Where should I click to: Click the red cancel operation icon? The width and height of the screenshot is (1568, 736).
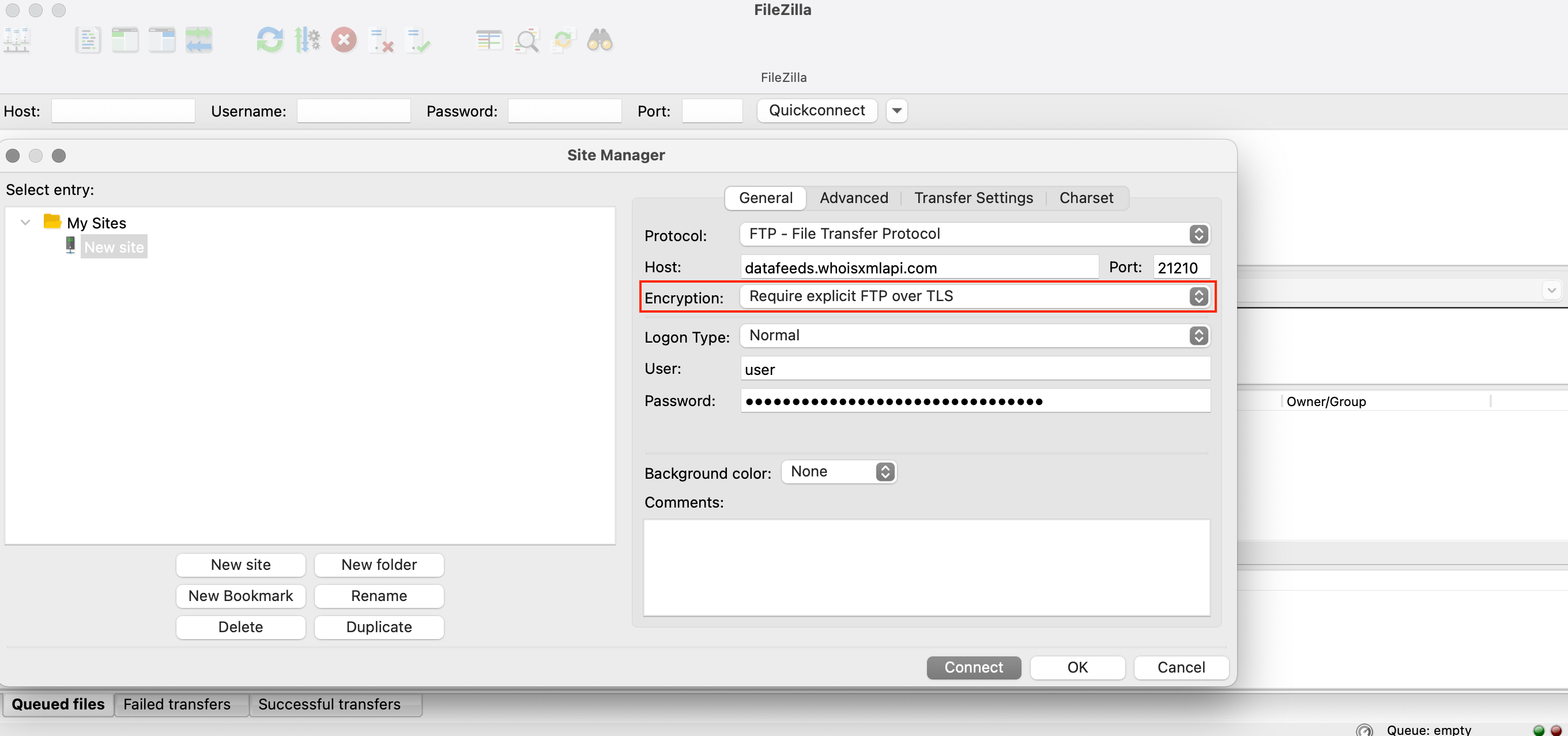(344, 40)
